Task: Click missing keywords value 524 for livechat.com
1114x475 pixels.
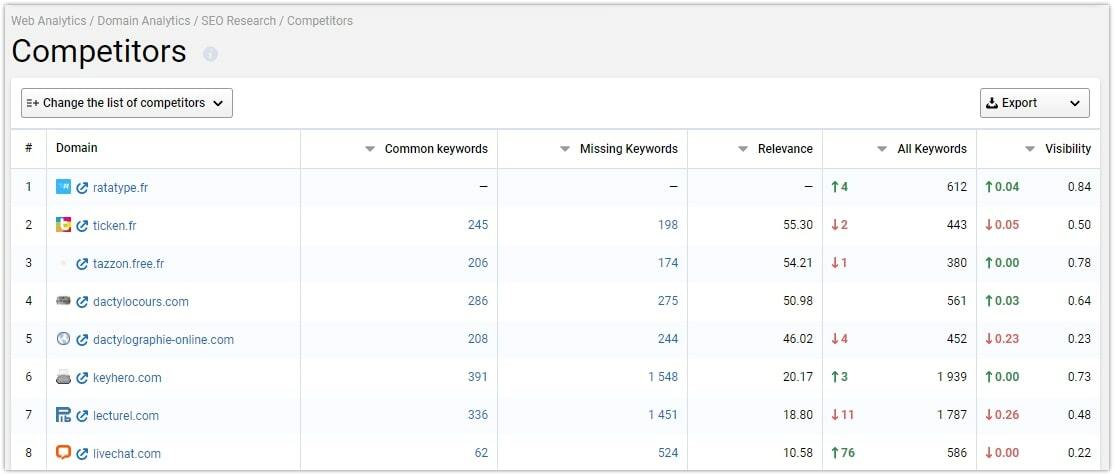Action: [x=668, y=453]
